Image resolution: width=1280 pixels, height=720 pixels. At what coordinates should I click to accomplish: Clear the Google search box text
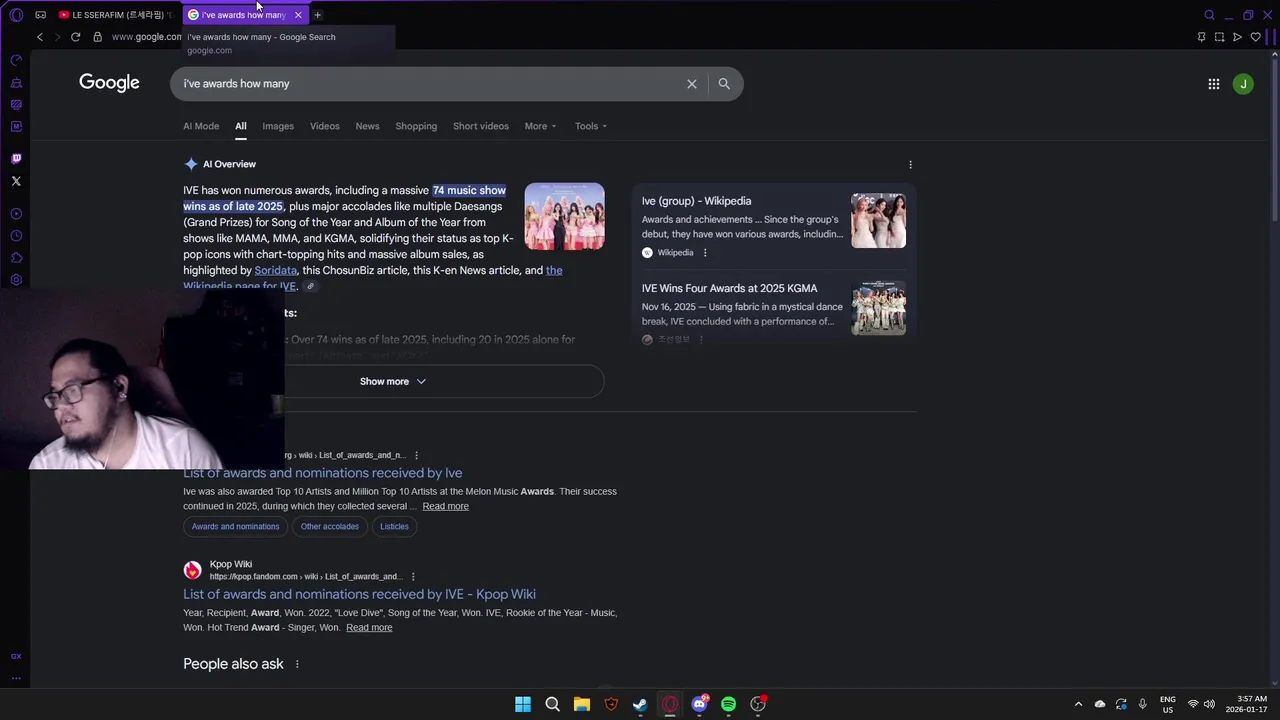click(691, 84)
